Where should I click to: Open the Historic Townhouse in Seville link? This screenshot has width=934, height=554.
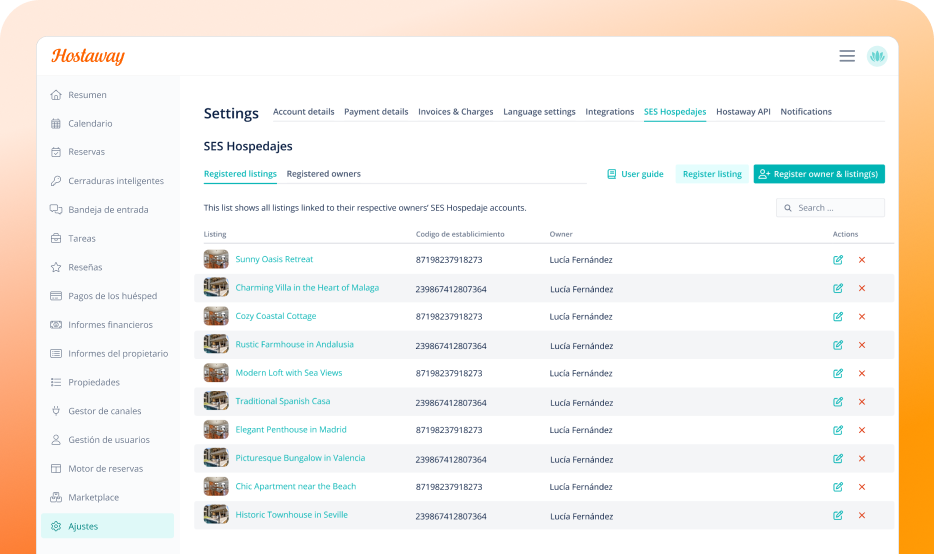291,515
